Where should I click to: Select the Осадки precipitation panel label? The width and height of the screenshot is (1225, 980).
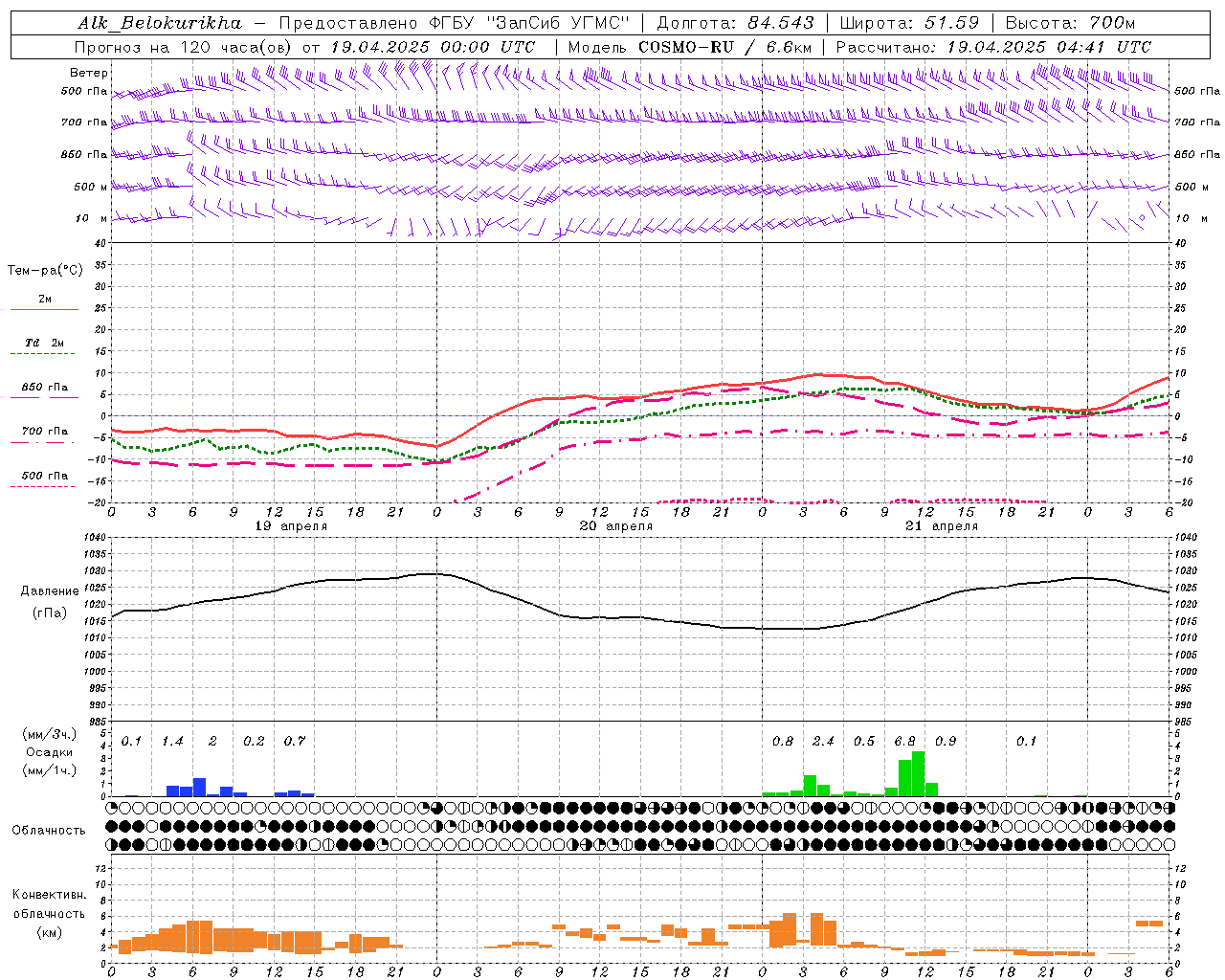click(49, 752)
